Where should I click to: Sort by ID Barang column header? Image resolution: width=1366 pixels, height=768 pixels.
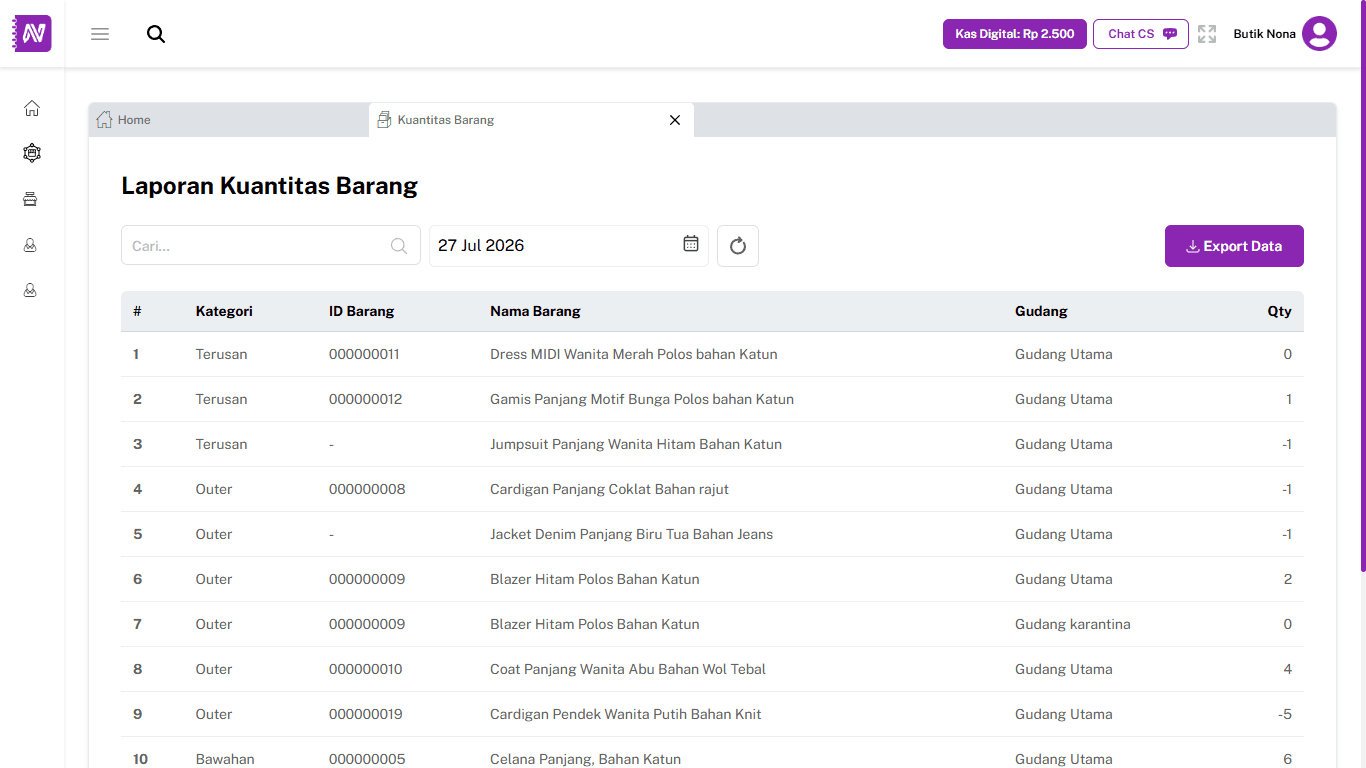point(362,311)
